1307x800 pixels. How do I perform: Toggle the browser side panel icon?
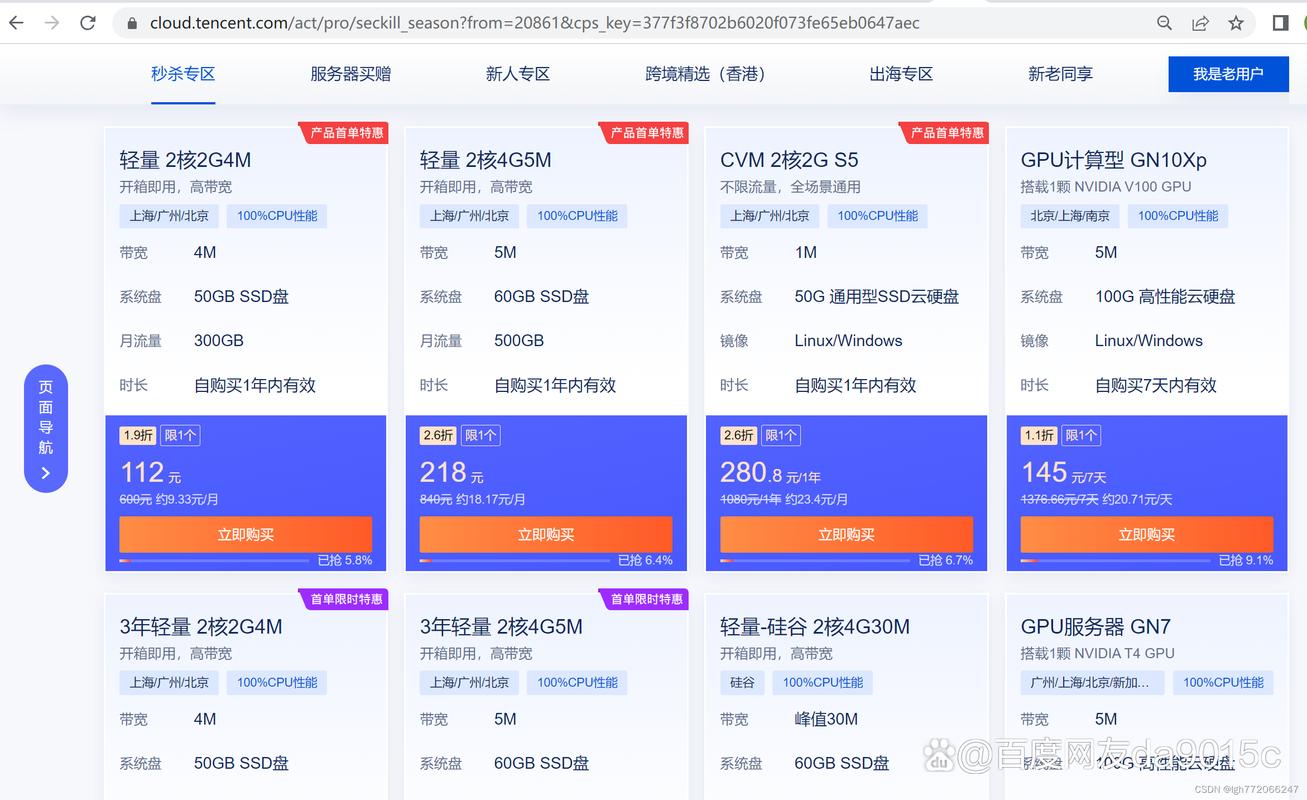pos(1280,22)
